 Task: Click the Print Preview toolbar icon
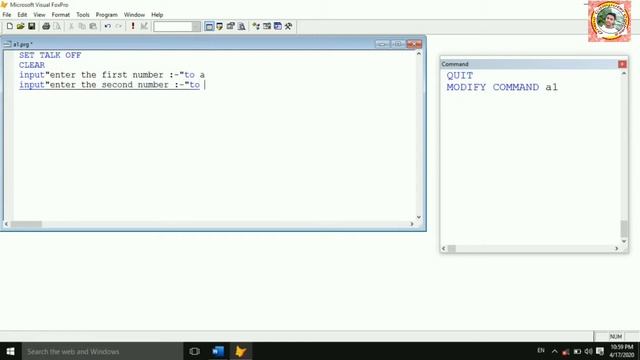(x=57, y=27)
